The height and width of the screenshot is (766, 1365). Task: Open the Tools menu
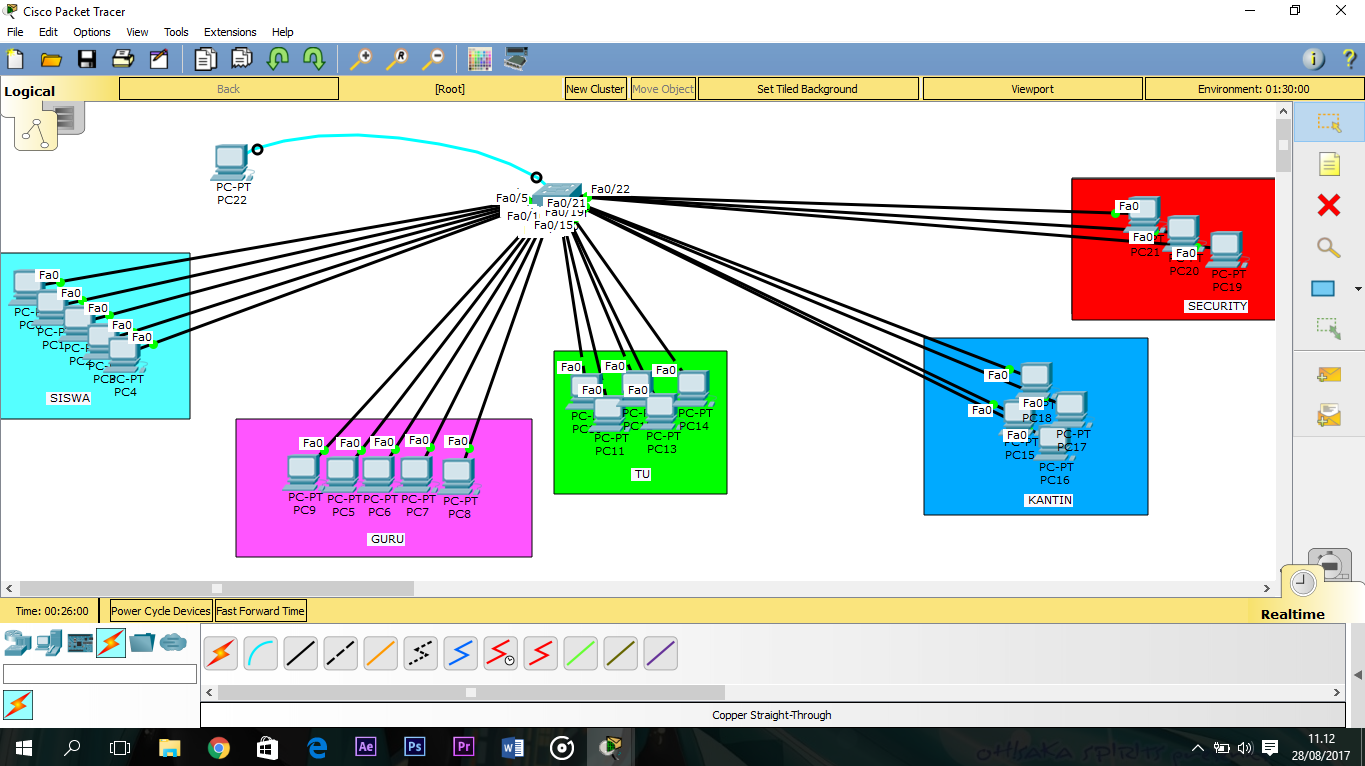pyautogui.click(x=176, y=32)
